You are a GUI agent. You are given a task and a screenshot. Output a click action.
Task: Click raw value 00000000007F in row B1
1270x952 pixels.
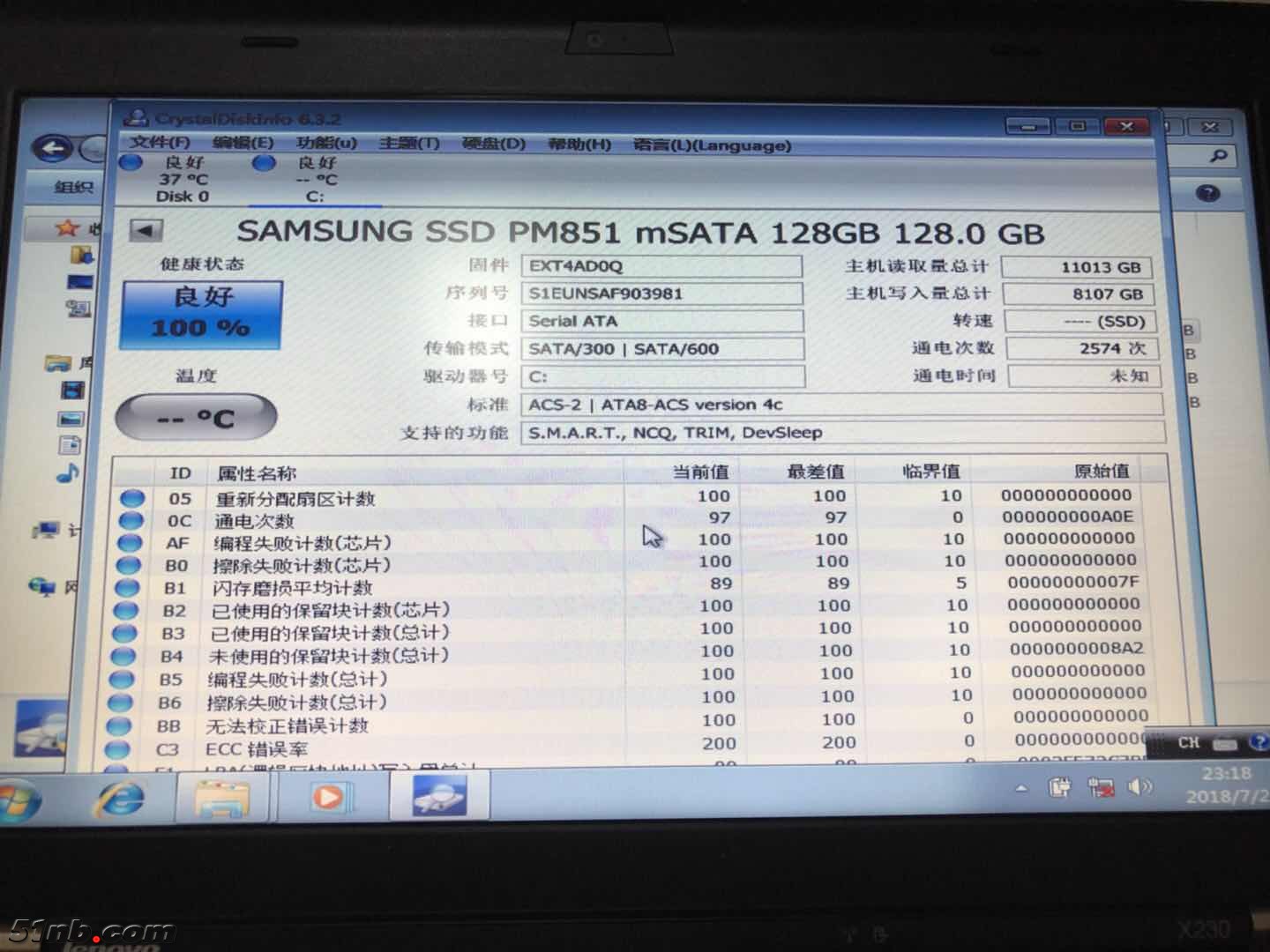coord(1072,582)
